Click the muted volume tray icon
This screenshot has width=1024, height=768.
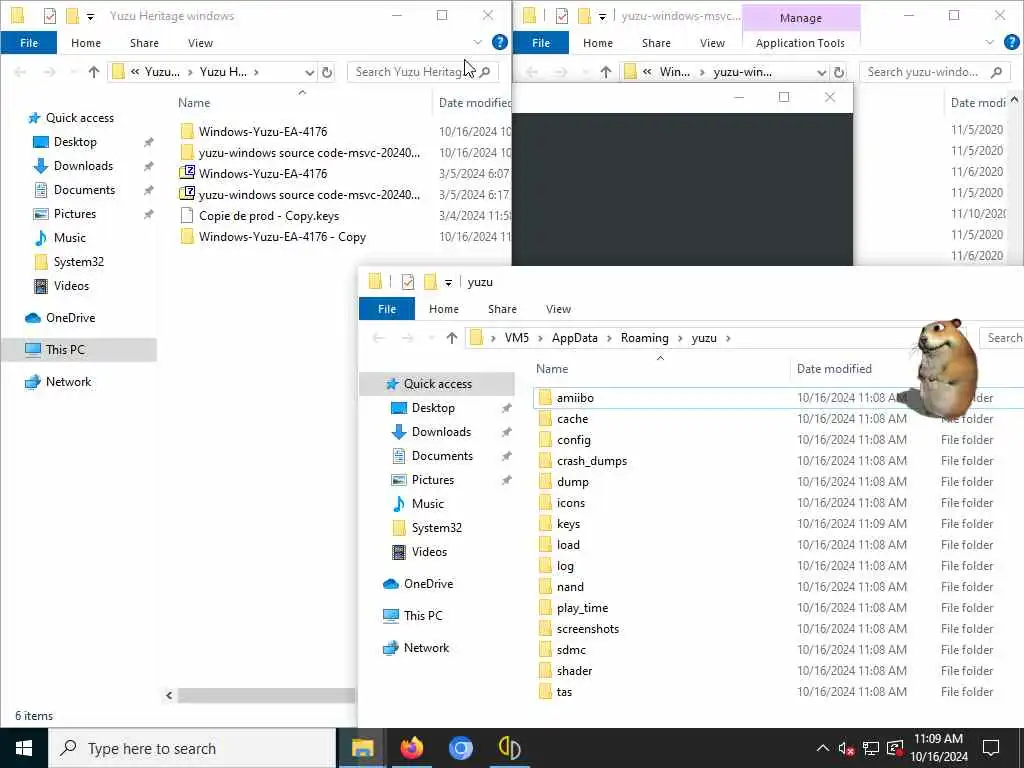tap(846, 748)
